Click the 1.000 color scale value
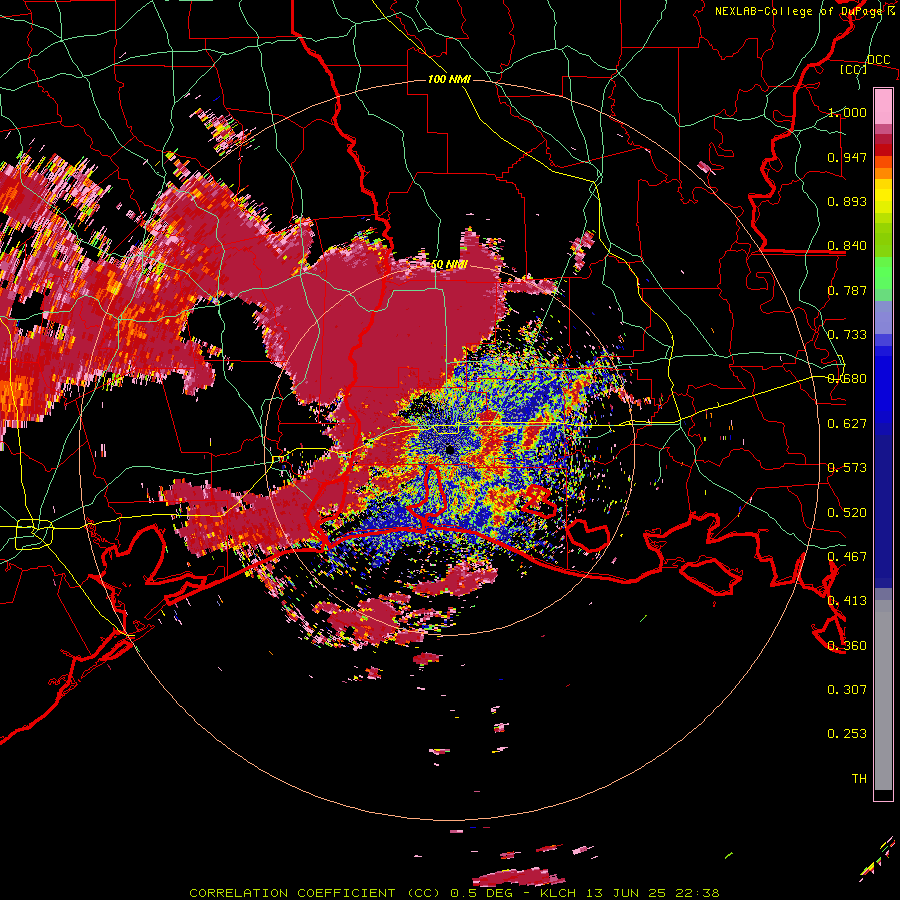This screenshot has width=900, height=900. (x=847, y=112)
